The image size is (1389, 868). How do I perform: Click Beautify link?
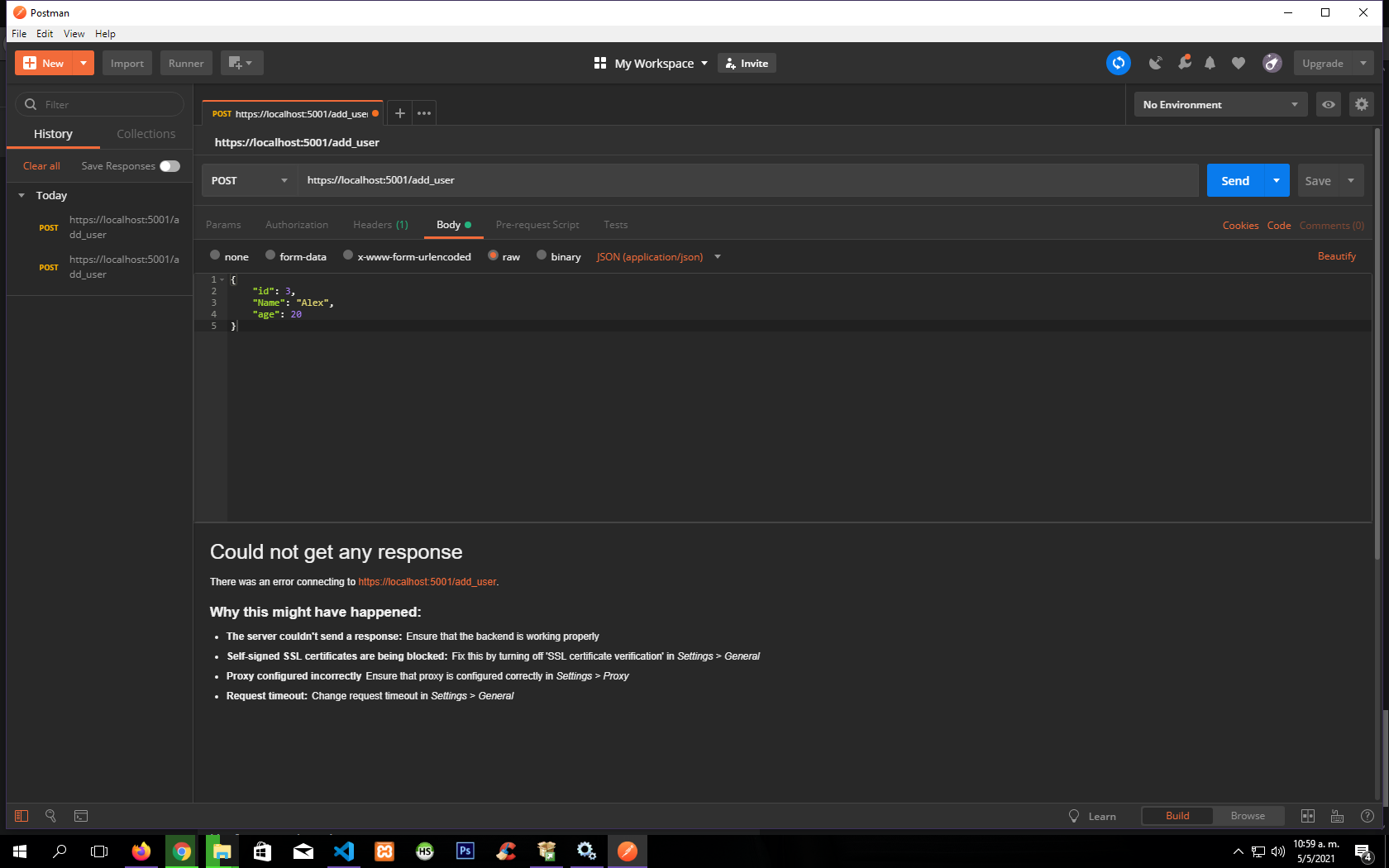pos(1337,256)
